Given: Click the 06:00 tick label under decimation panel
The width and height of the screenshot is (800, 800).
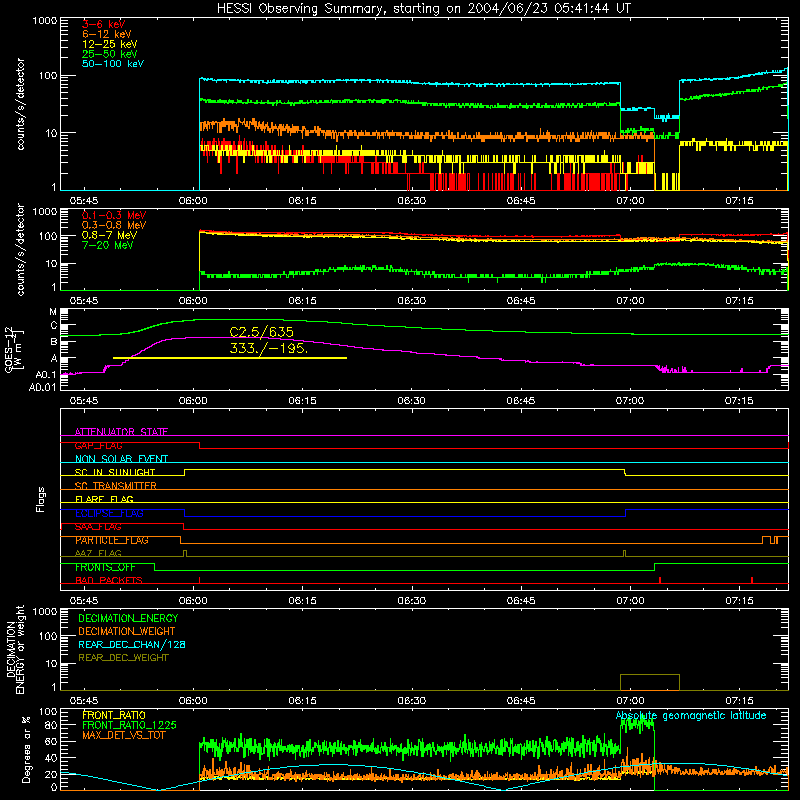Looking at the screenshot, I should tap(193, 701).
